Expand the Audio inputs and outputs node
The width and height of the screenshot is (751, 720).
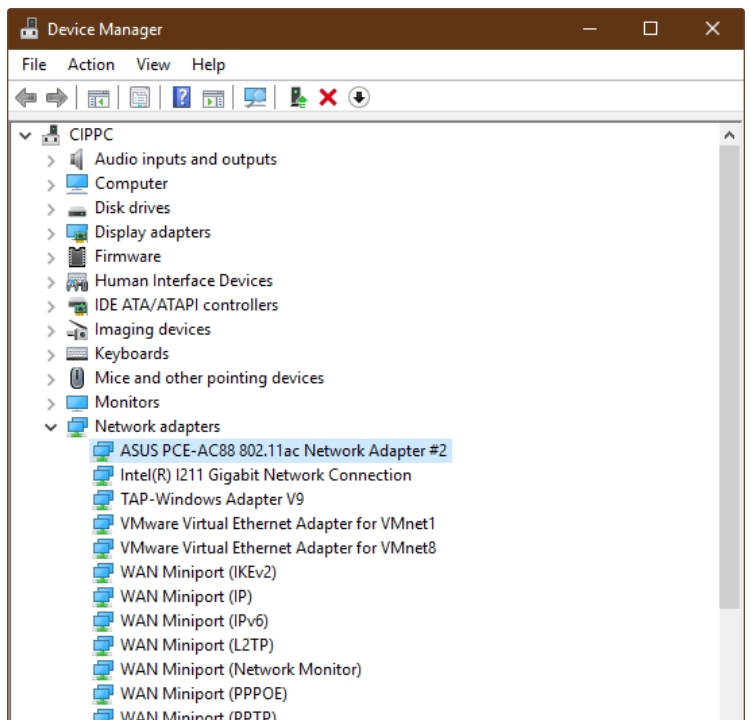coord(51,160)
